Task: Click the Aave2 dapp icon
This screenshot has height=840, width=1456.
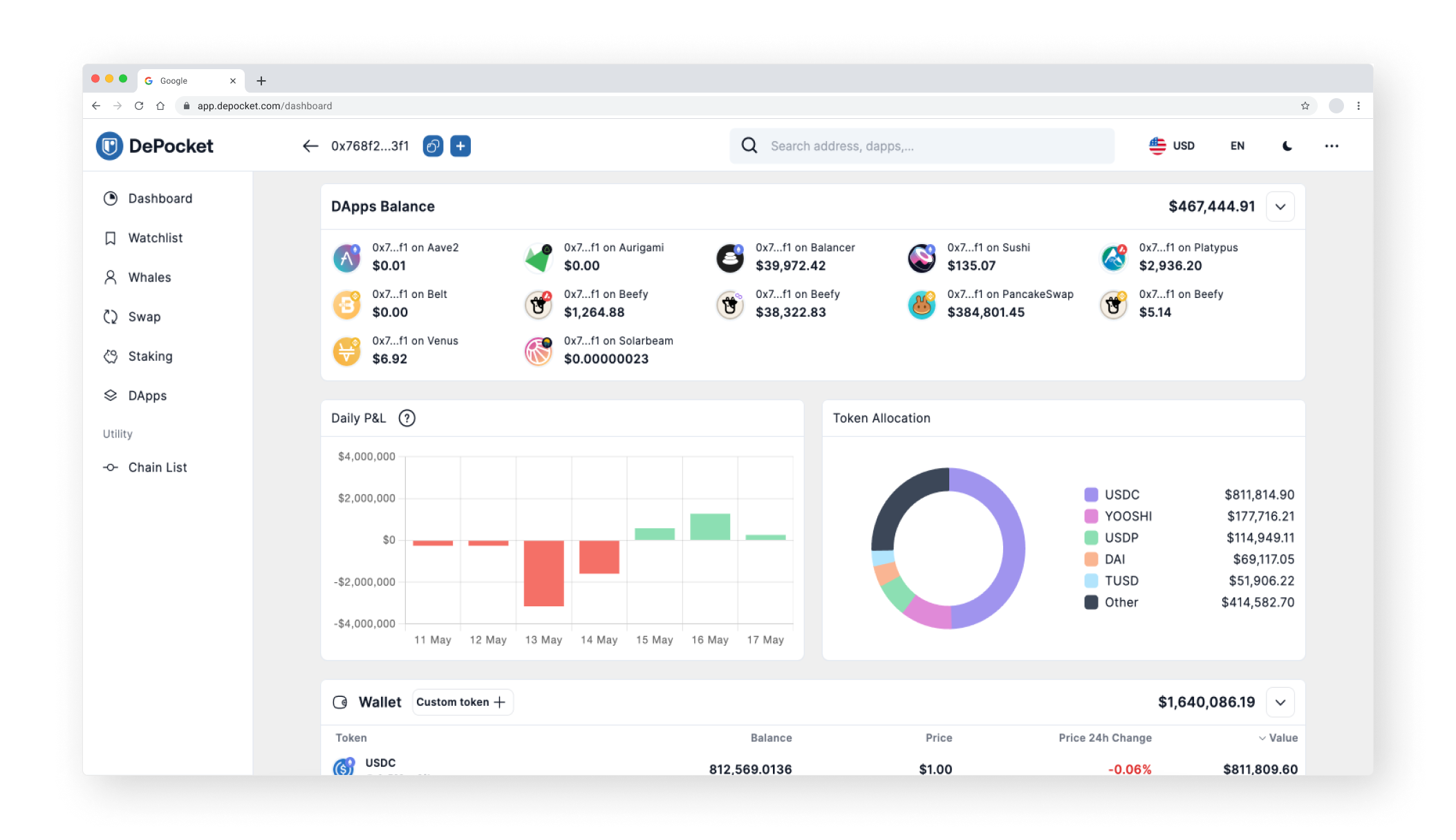Action: pos(347,258)
